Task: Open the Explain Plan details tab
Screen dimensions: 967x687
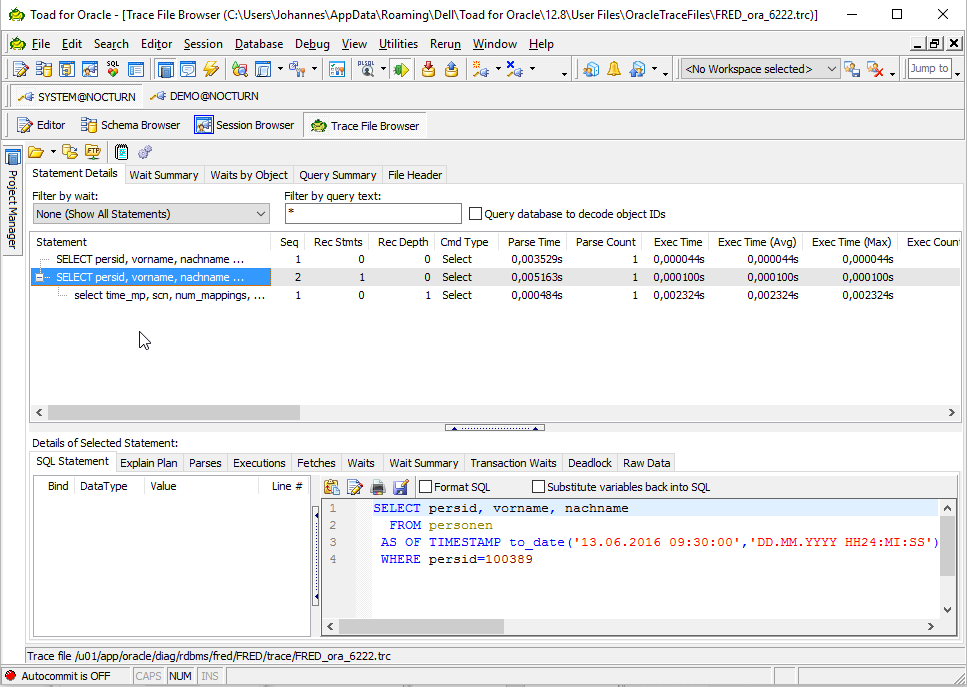Action: 149,463
